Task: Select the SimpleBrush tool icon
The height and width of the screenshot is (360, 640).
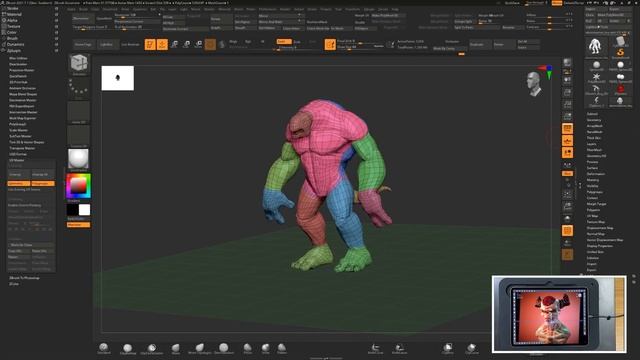Action: 620,53
